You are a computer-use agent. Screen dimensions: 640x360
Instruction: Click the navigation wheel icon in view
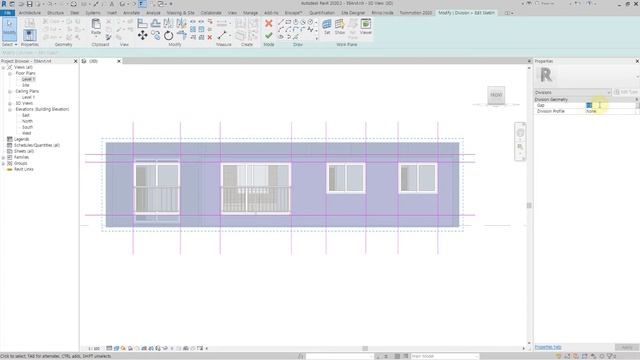(520, 133)
